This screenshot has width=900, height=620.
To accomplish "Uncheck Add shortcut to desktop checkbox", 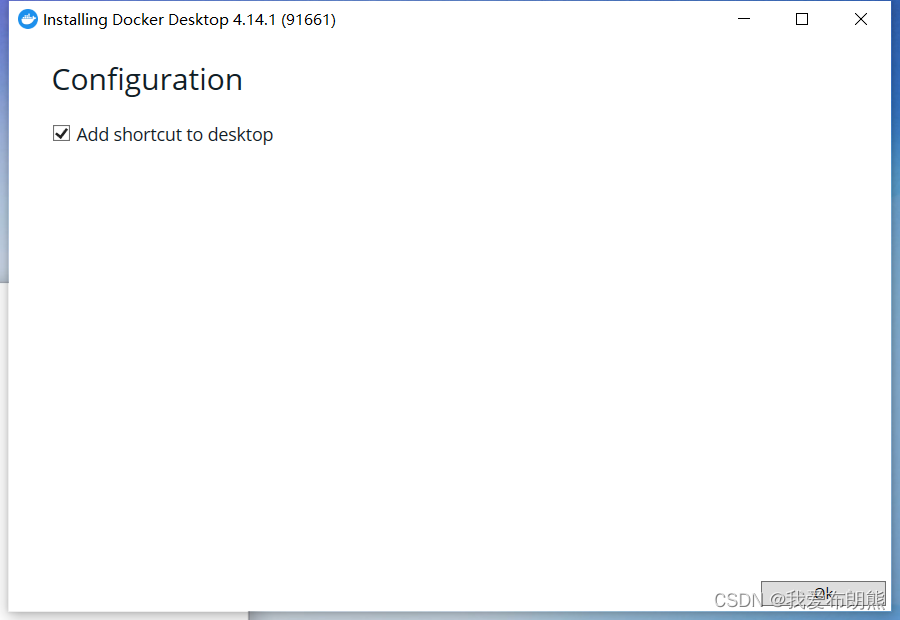I will pos(61,134).
